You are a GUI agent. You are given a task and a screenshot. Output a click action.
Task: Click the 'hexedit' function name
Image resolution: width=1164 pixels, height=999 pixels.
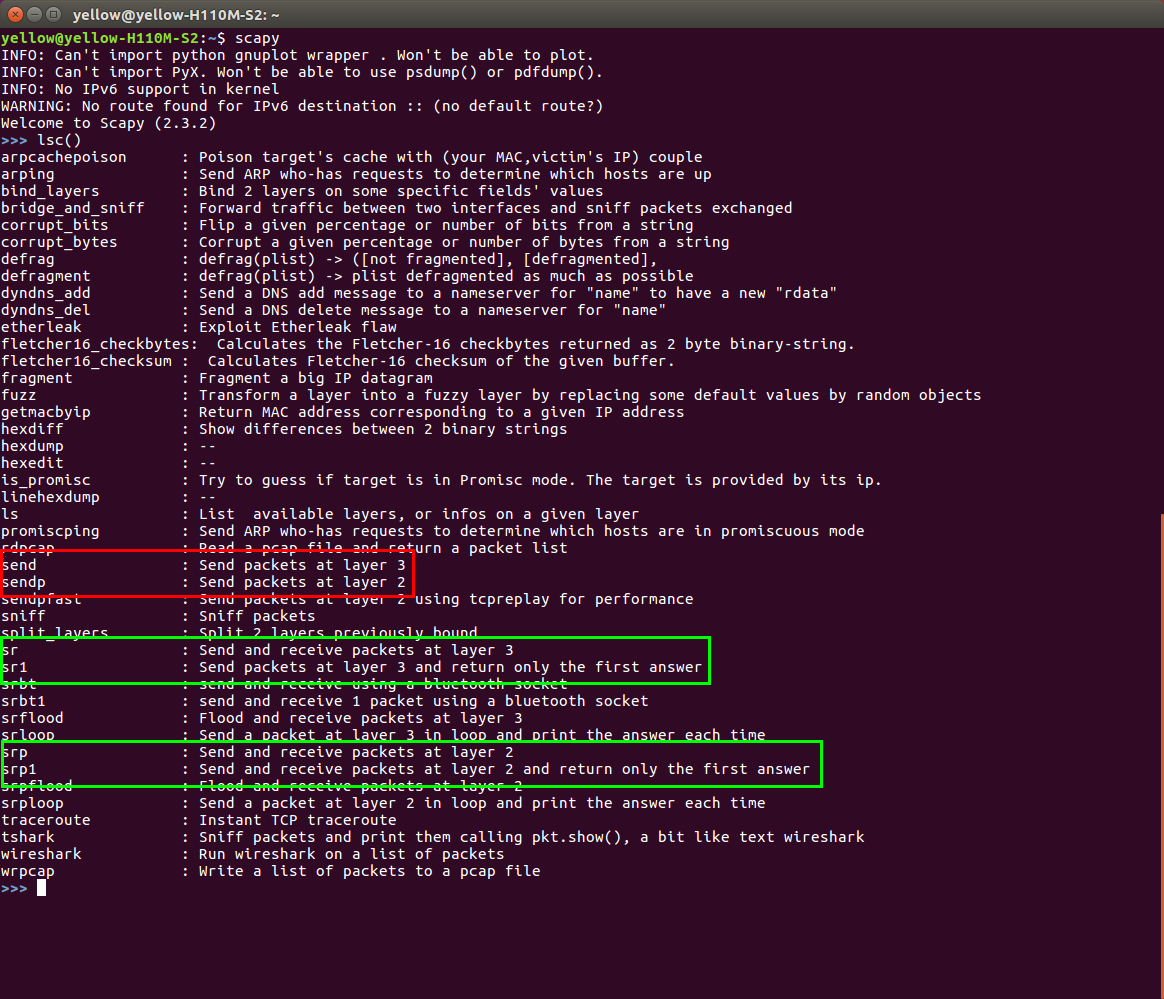pyautogui.click(x=32, y=463)
